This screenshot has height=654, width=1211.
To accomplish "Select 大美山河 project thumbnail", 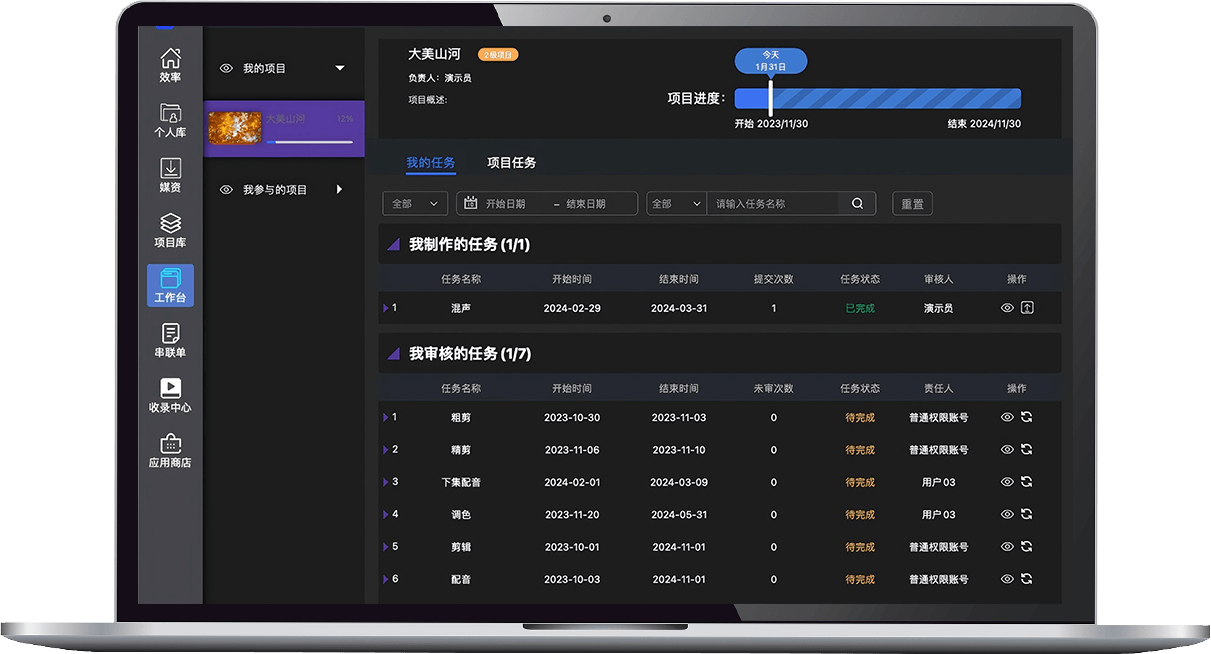I will tap(234, 128).
